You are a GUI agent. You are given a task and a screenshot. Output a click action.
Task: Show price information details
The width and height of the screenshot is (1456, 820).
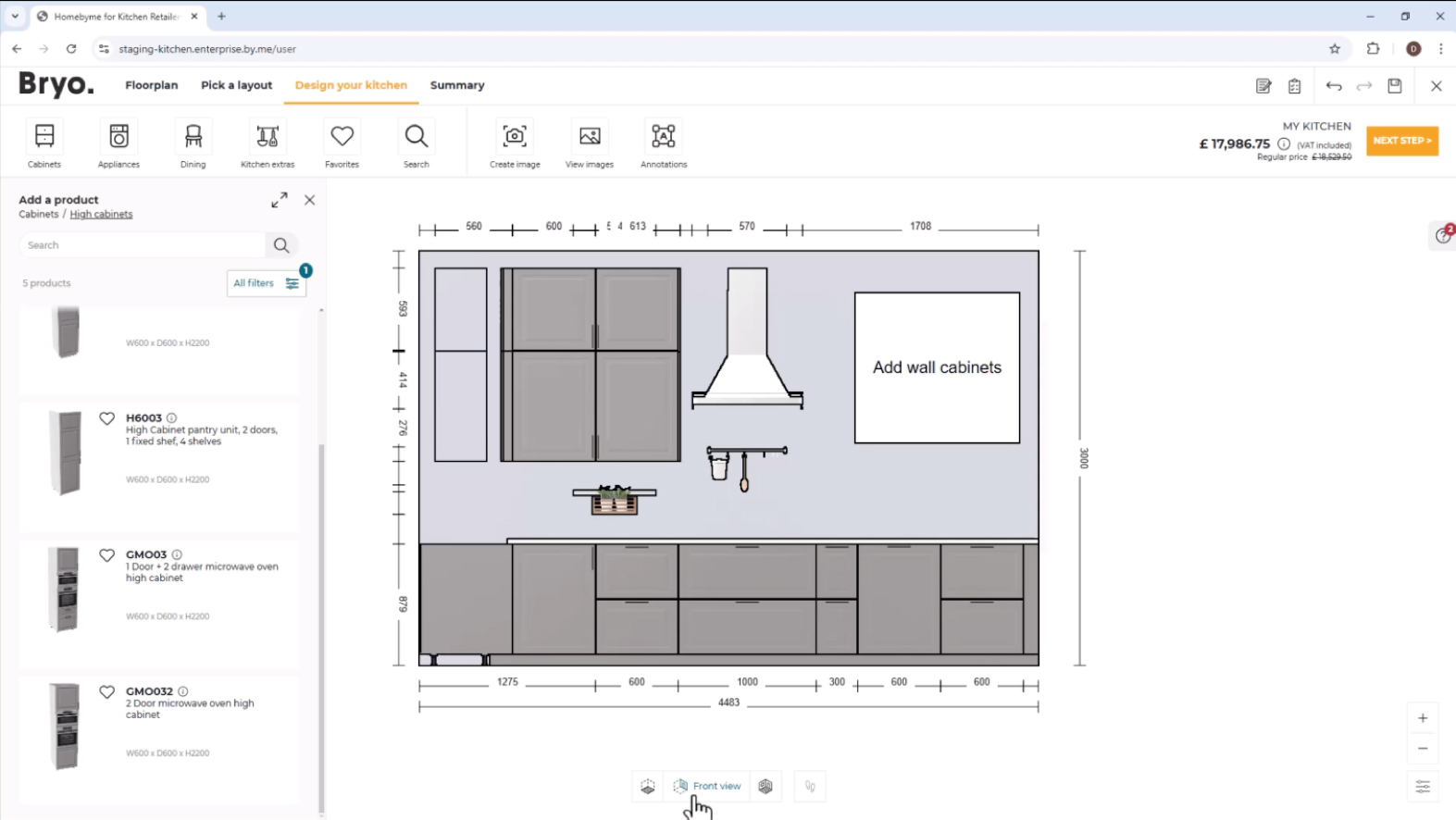click(x=1284, y=143)
